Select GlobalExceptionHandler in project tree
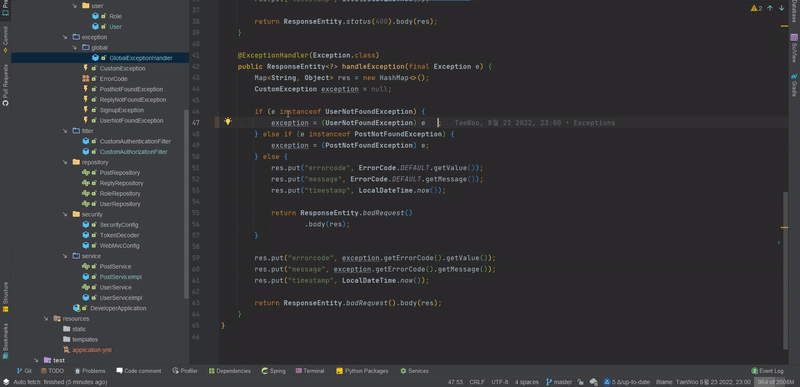 point(141,58)
